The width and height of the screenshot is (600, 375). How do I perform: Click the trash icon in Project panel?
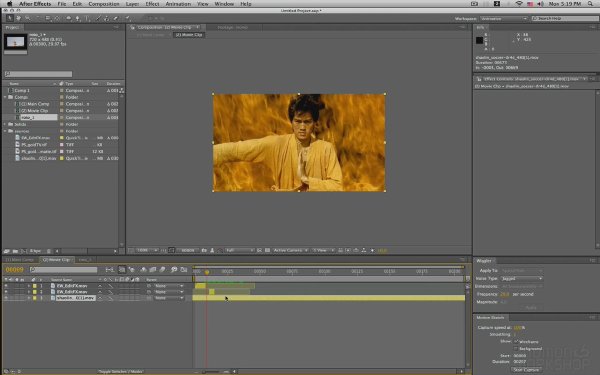point(49,251)
